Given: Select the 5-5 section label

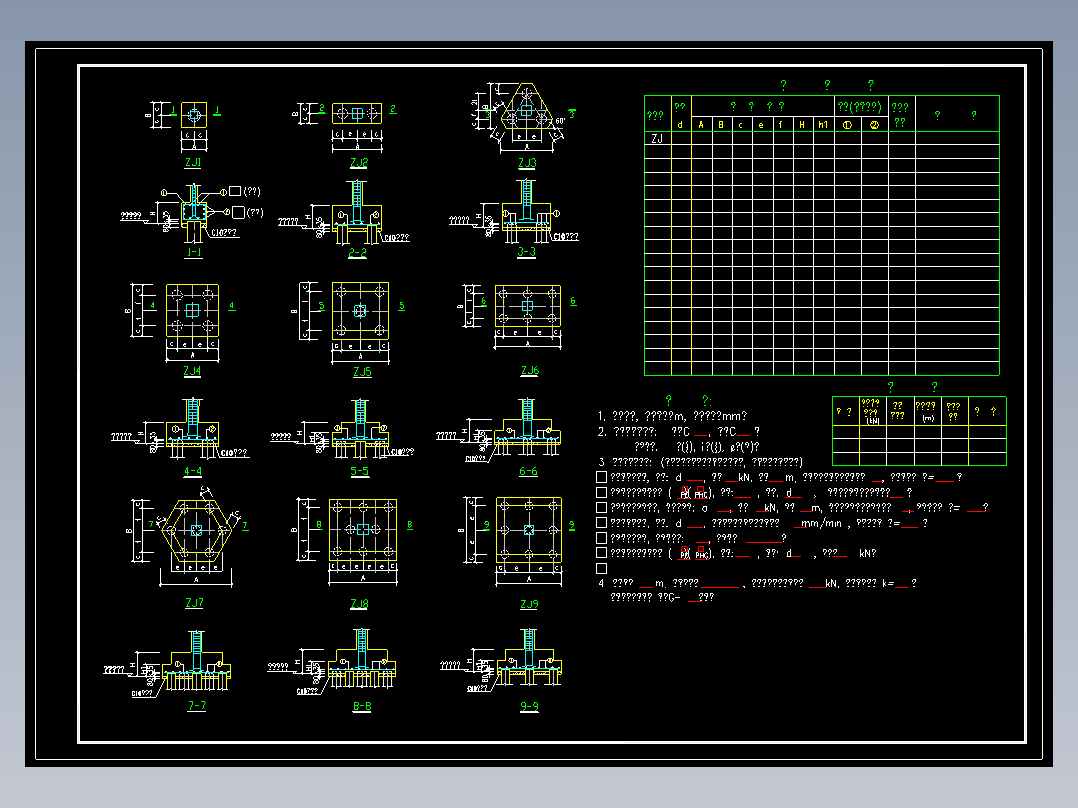Looking at the screenshot, I should 360,471.
